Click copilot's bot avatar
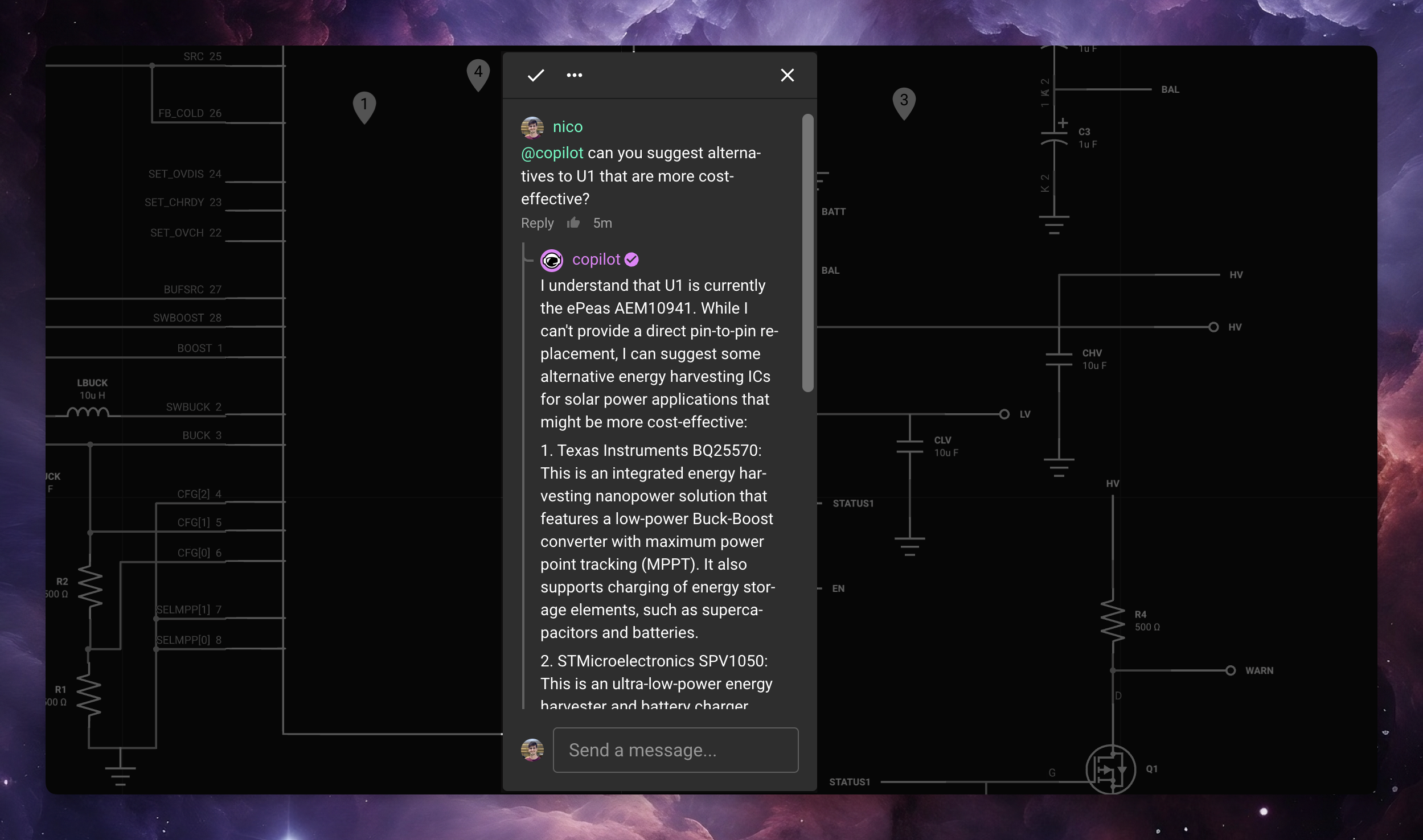The height and width of the screenshot is (840, 1423). [x=552, y=260]
